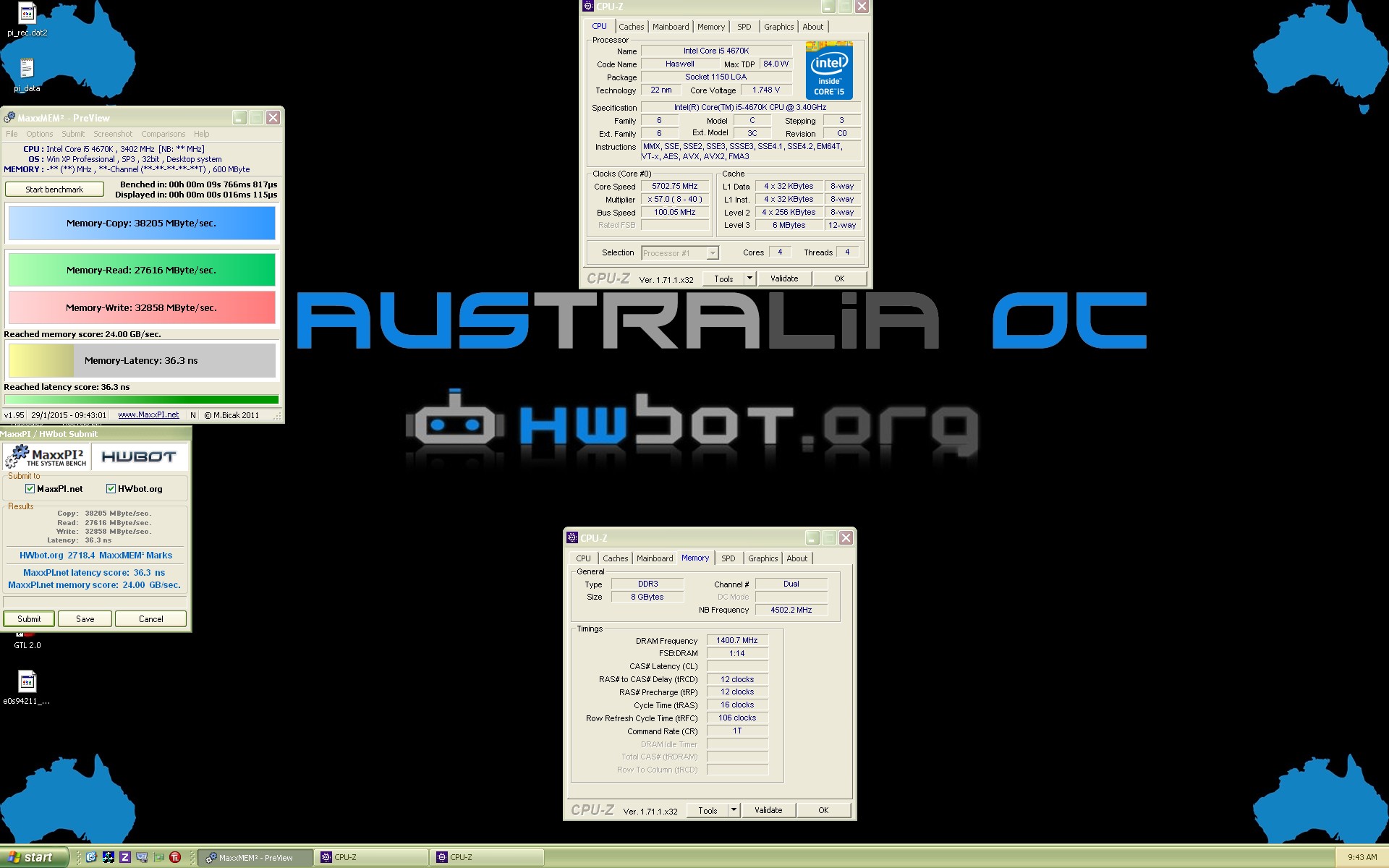The height and width of the screenshot is (868, 1389).
Task: Click the green chip quick launch icon
Action: coord(158,857)
